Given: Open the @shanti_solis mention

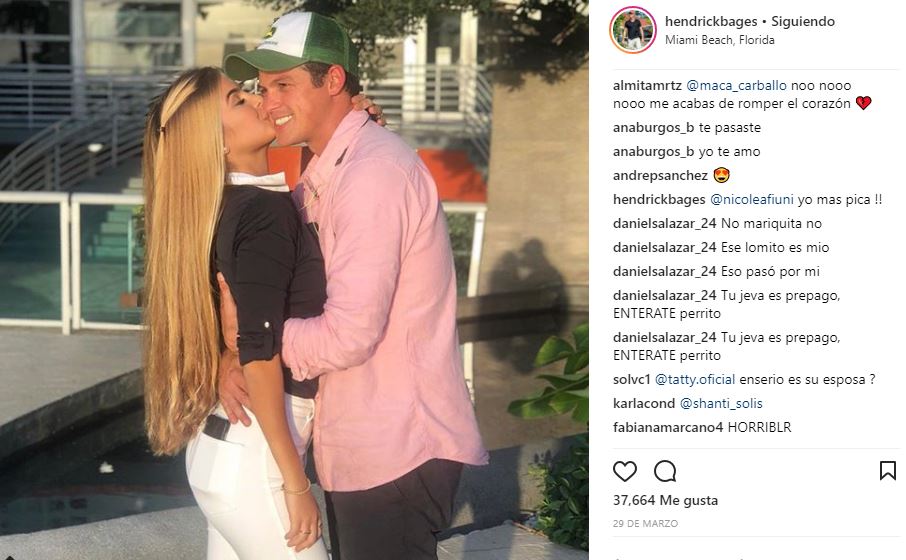Looking at the screenshot, I should tap(721, 403).
